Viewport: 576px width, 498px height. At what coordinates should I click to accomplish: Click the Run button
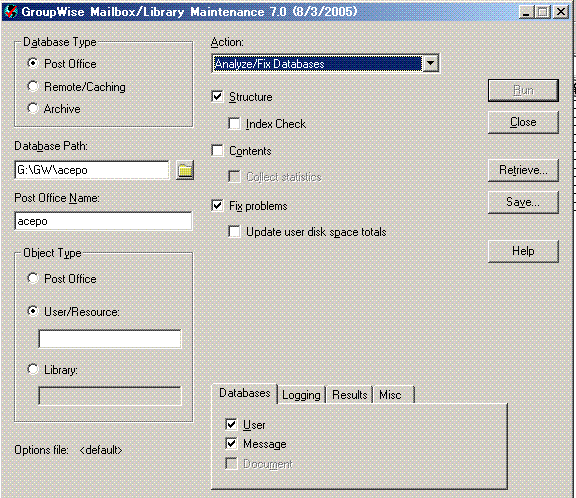pyautogui.click(x=523, y=90)
